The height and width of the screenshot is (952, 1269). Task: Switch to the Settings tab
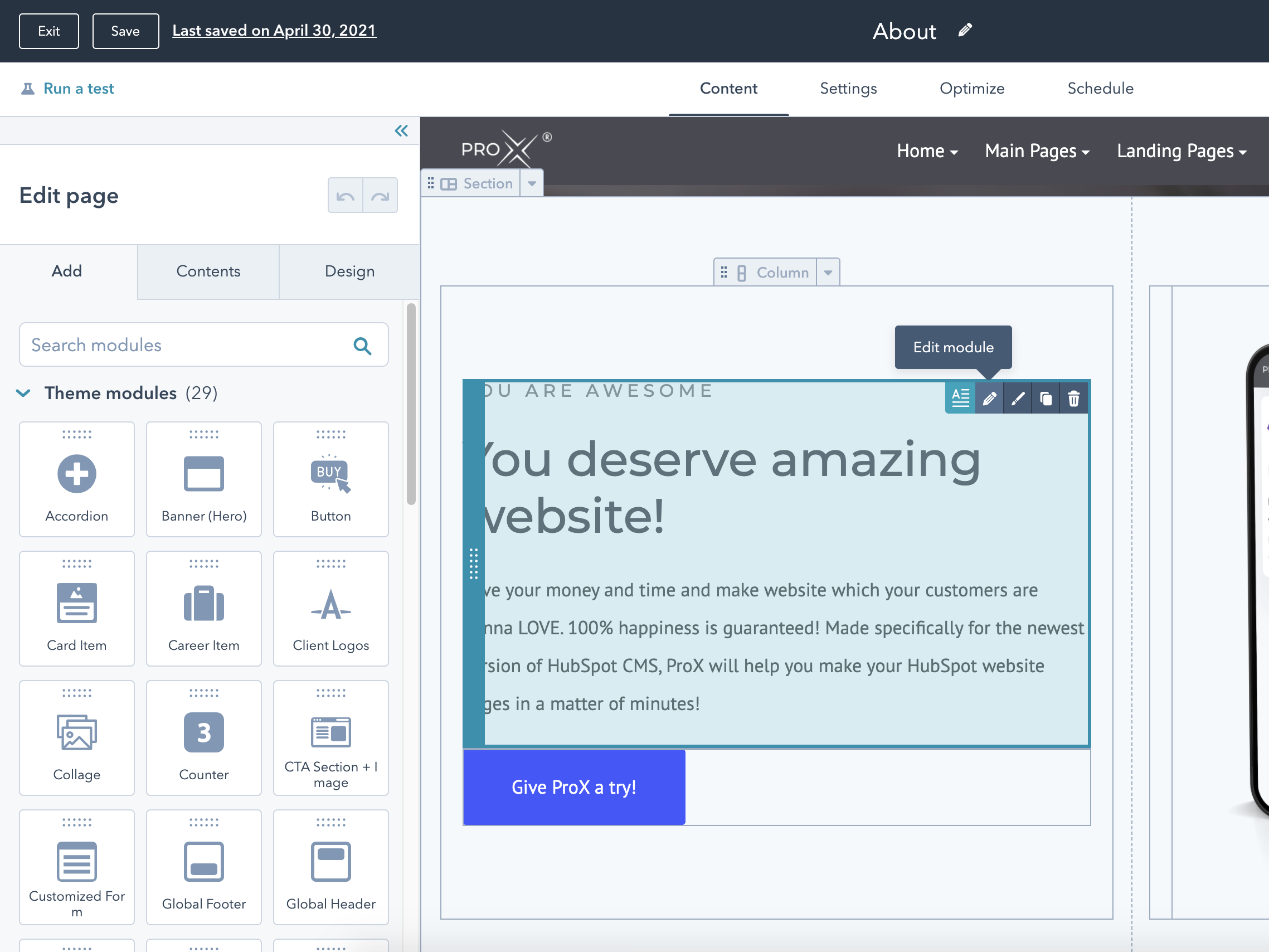click(x=848, y=89)
